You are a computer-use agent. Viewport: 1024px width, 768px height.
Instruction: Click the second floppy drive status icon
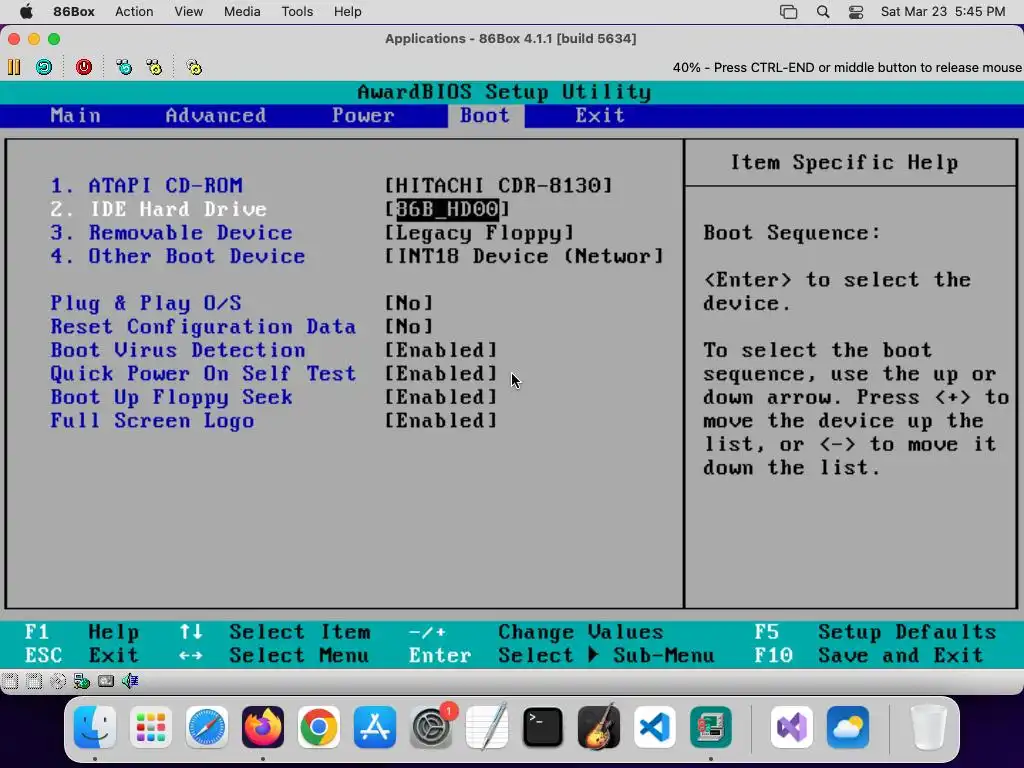coord(34,682)
